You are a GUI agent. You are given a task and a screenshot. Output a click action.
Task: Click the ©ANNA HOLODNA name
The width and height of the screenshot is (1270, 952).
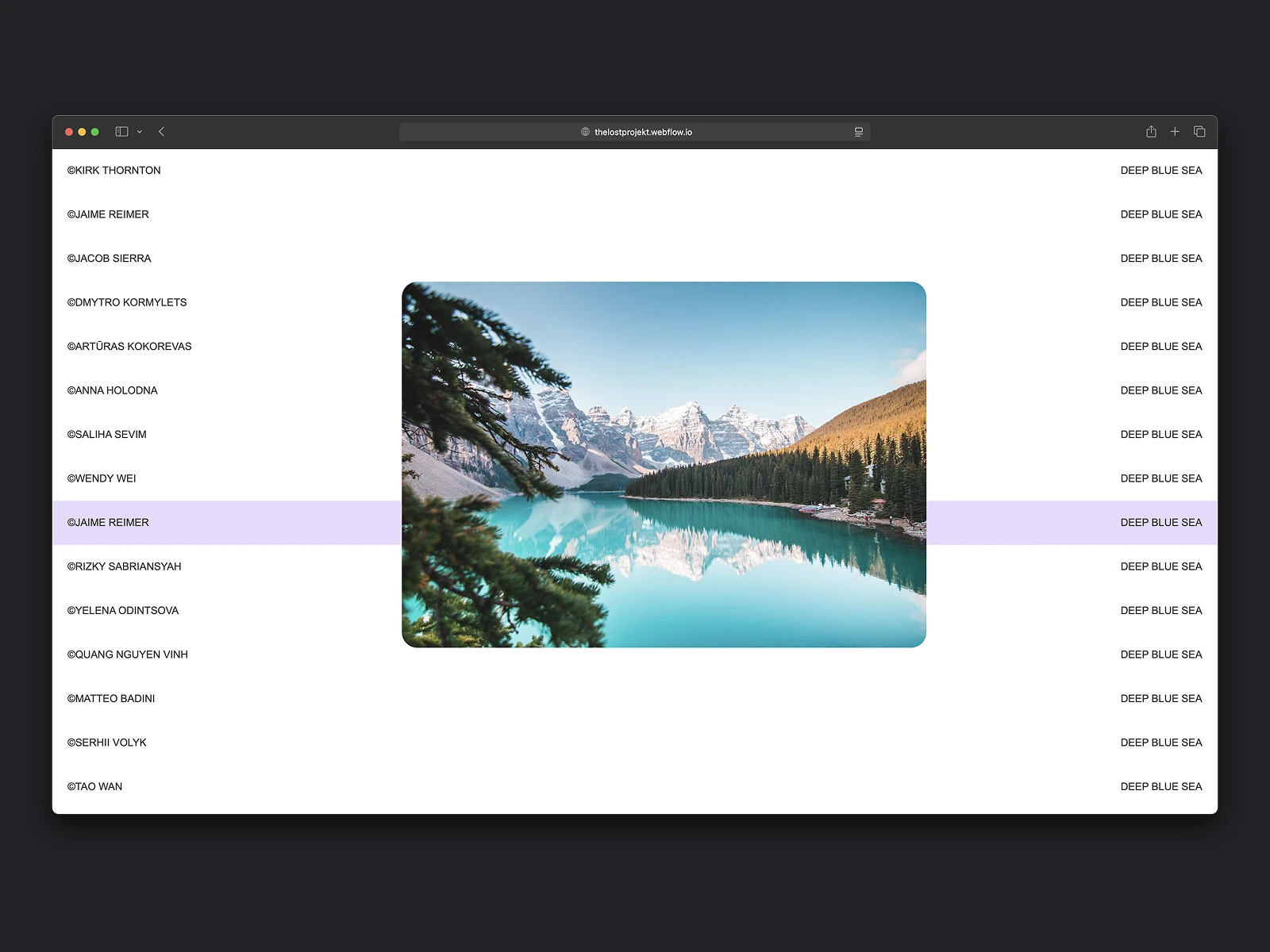(x=113, y=390)
